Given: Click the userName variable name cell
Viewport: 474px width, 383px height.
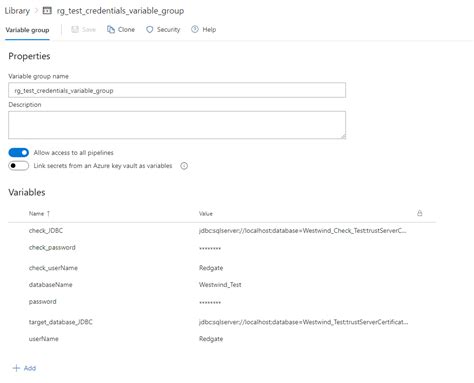Looking at the screenshot, I should coord(44,339).
